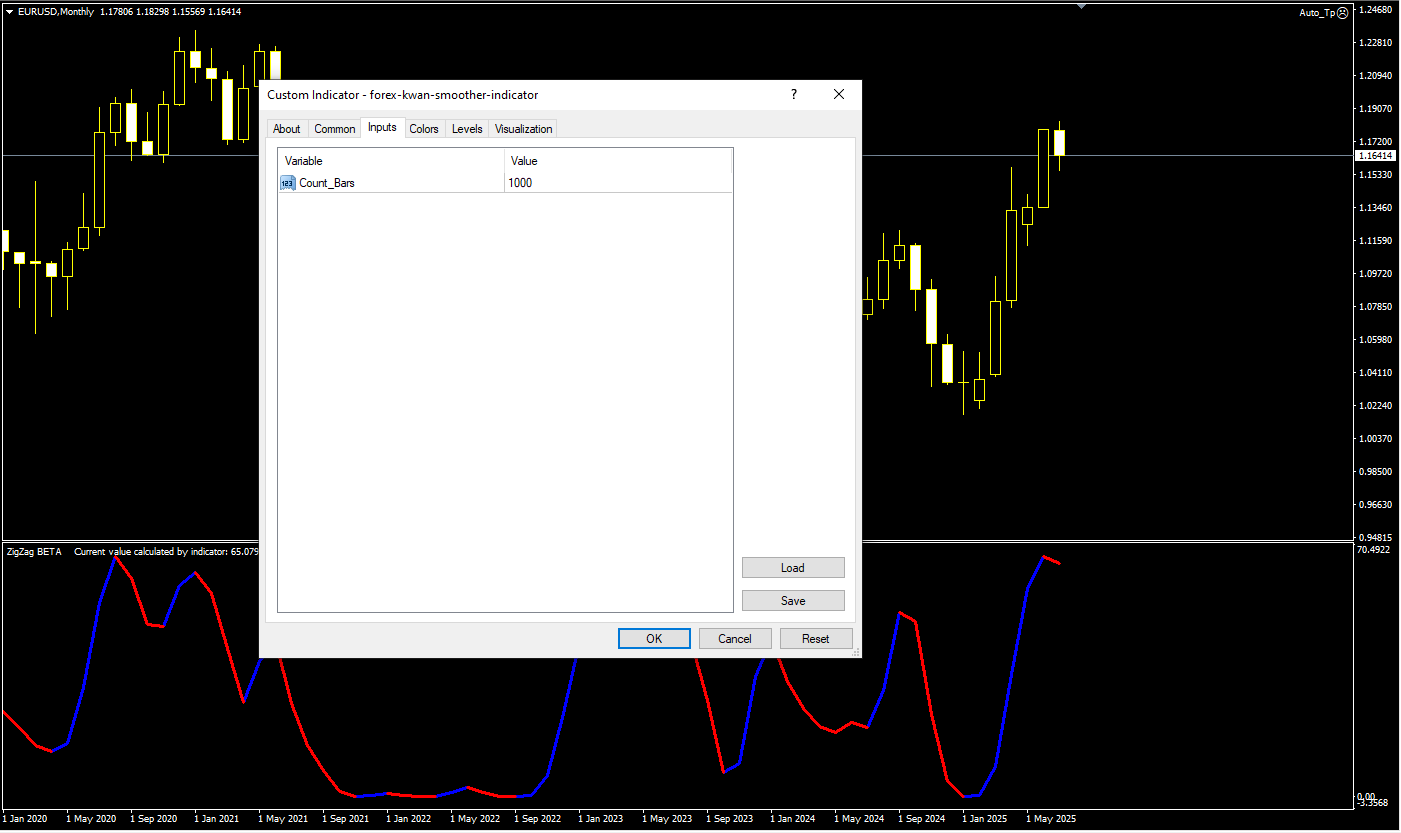This screenshot has width=1401, height=833.
Task: Click the dialog help question mark
Action: point(794,95)
